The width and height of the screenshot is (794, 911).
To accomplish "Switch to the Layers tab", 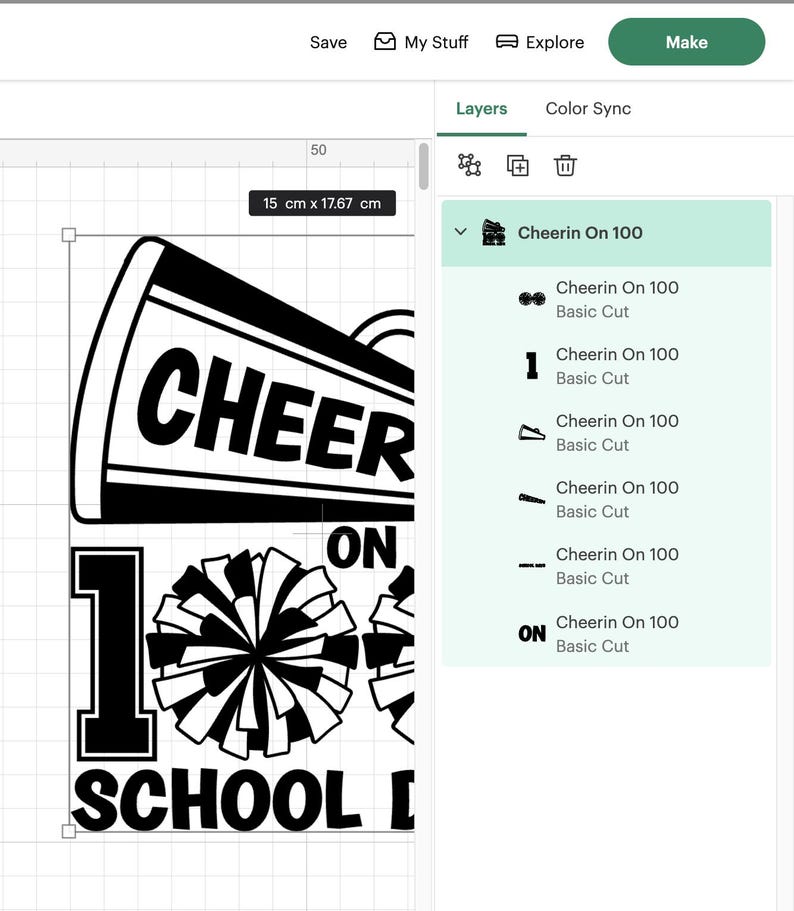I will tap(481, 109).
